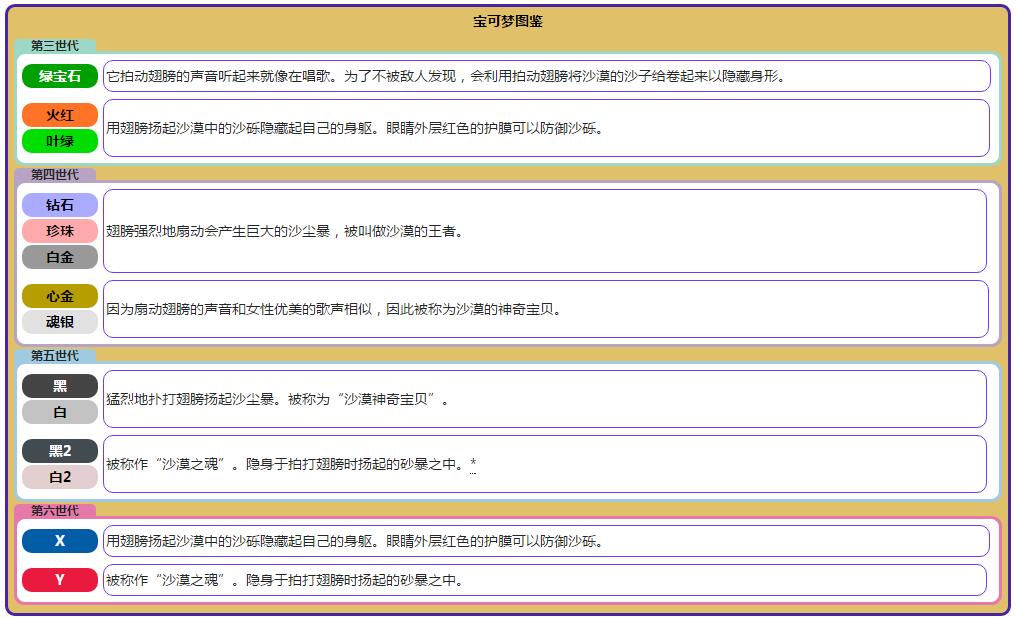Open the X version link
The width and height of the screenshot is (1016, 618).
[x=60, y=540]
